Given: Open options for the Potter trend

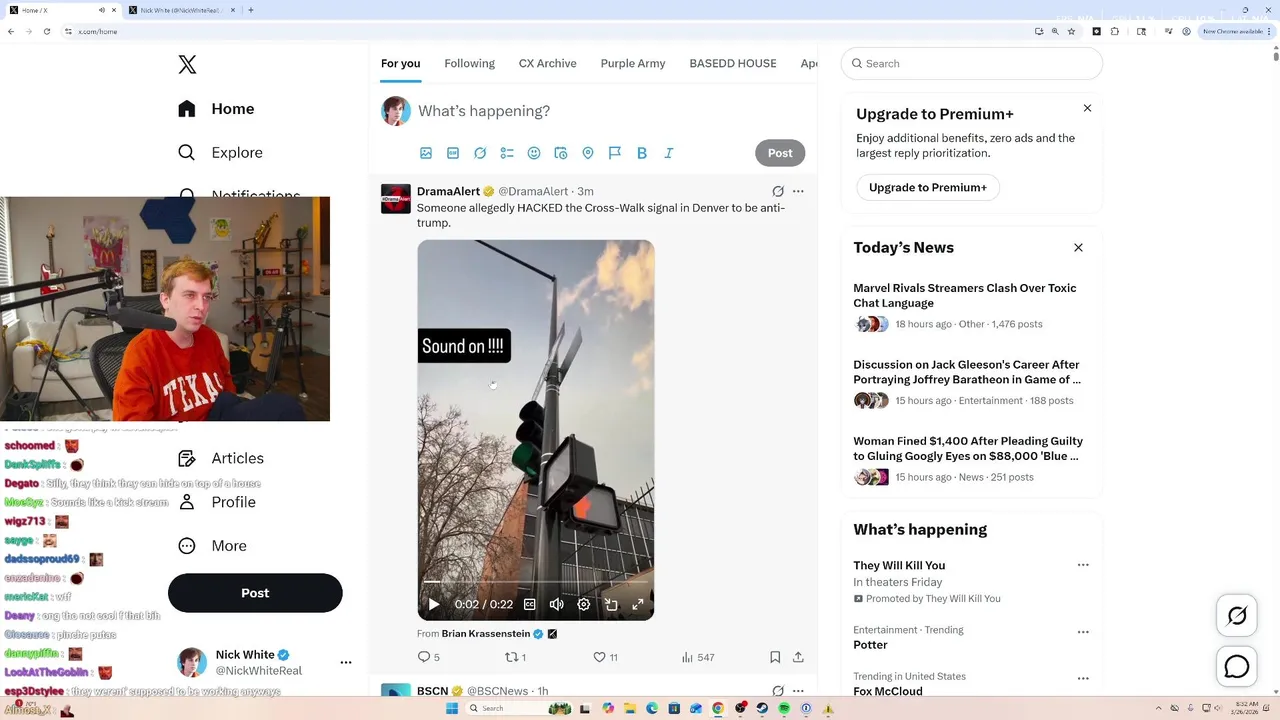Looking at the screenshot, I should (1083, 632).
